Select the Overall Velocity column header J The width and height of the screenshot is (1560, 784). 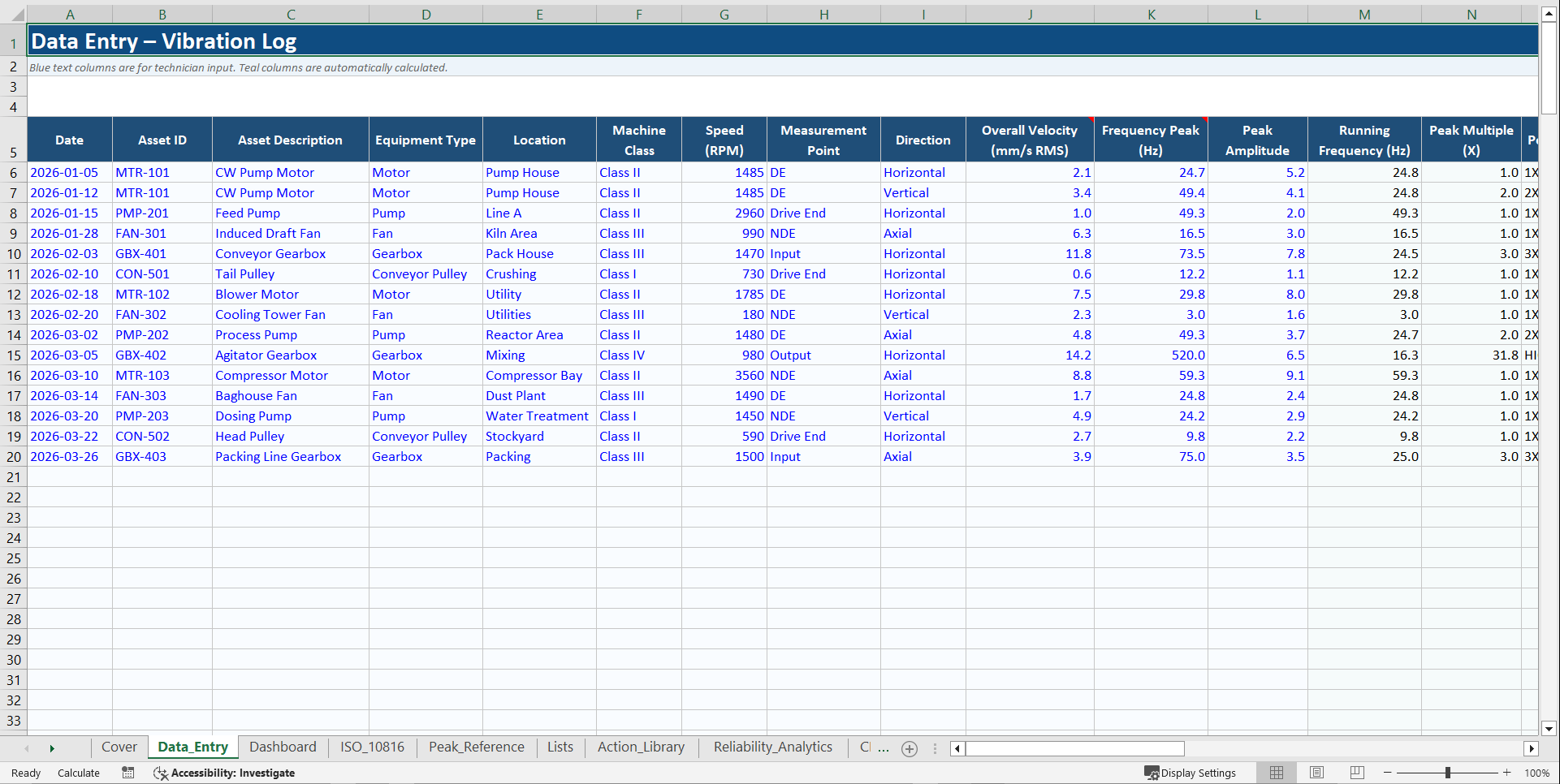(x=1030, y=14)
